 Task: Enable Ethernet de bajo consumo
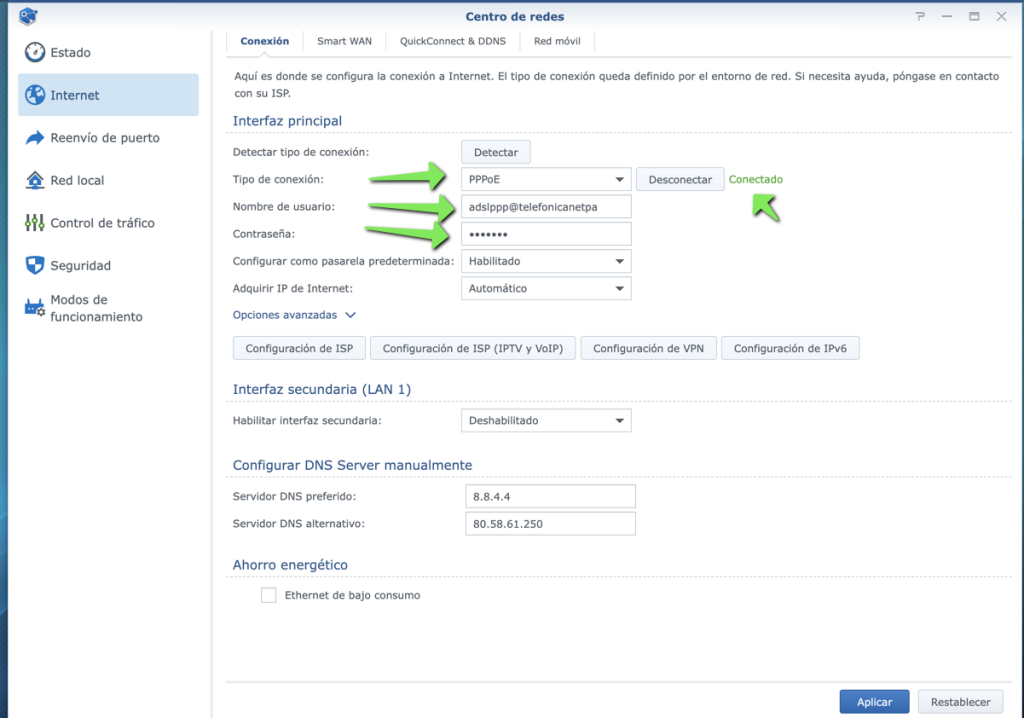[268, 594]
